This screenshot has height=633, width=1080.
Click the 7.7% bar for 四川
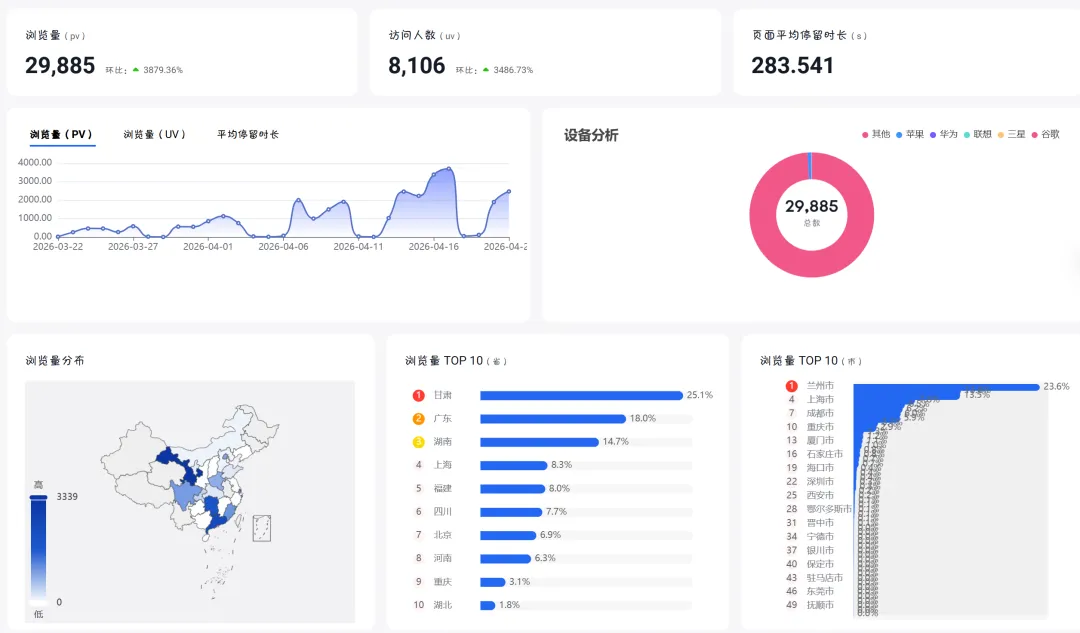511,512
